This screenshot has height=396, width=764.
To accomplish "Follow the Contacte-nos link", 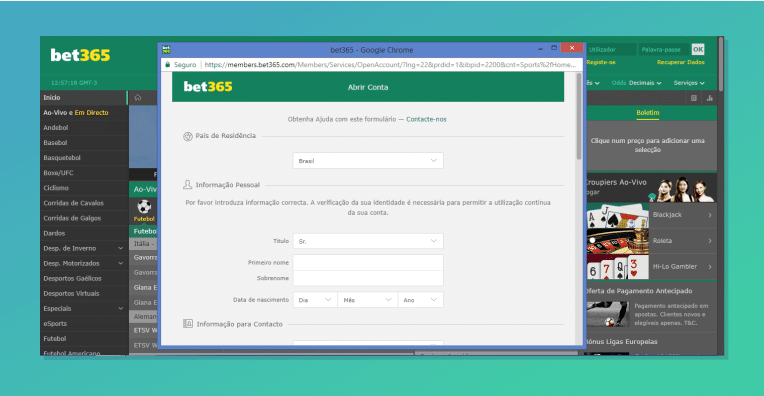I will point(426,119).
